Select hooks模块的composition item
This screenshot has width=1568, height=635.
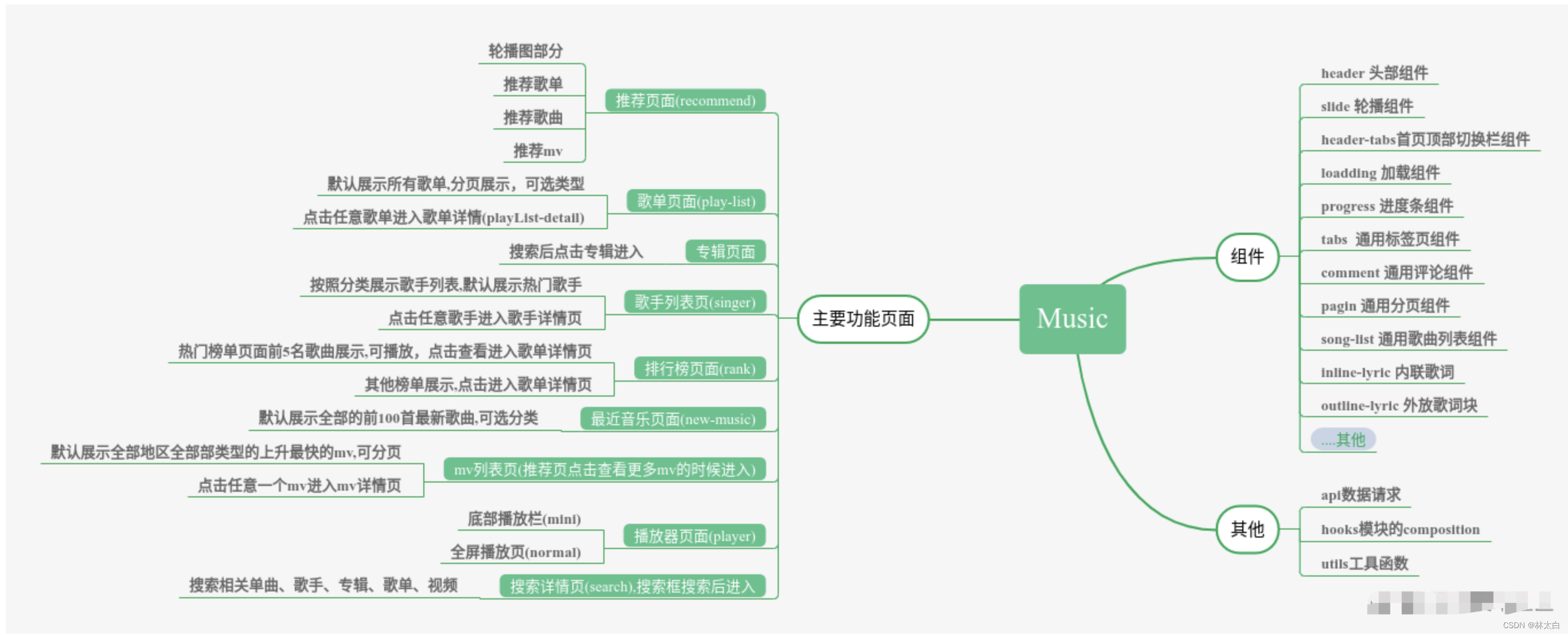coord(1400,529)
